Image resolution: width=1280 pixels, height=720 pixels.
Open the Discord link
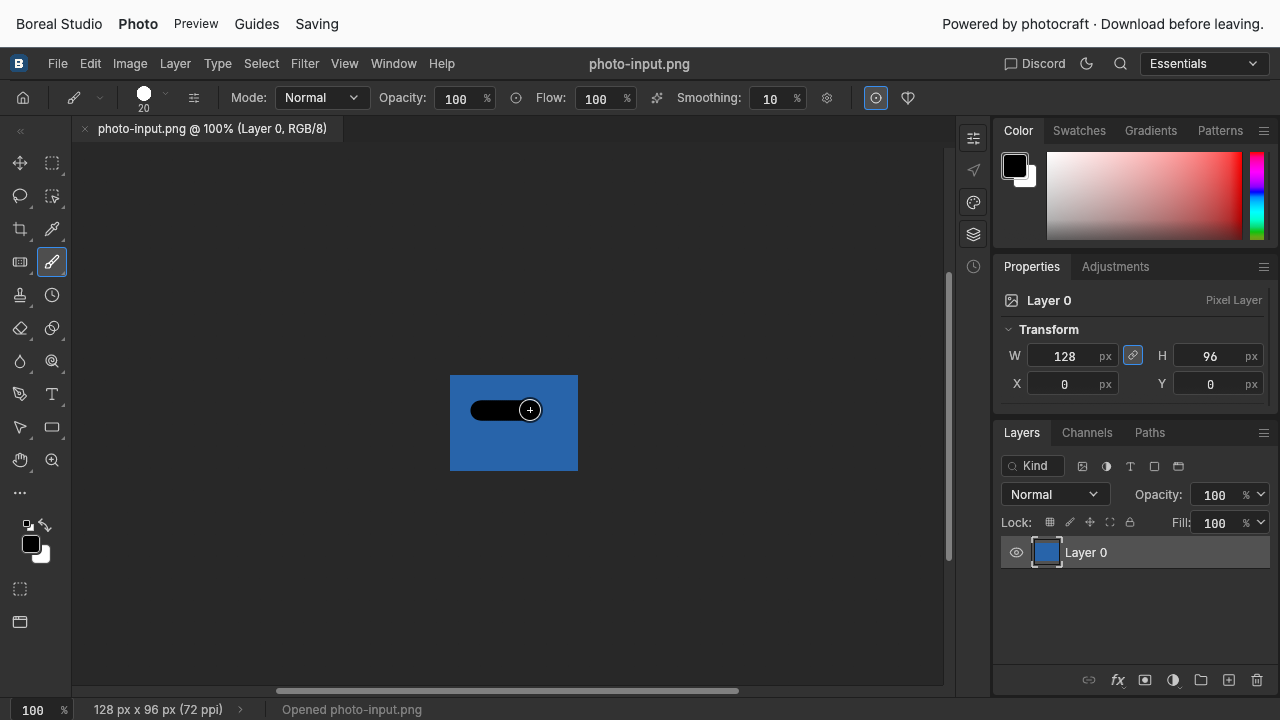pos(1035,63)
